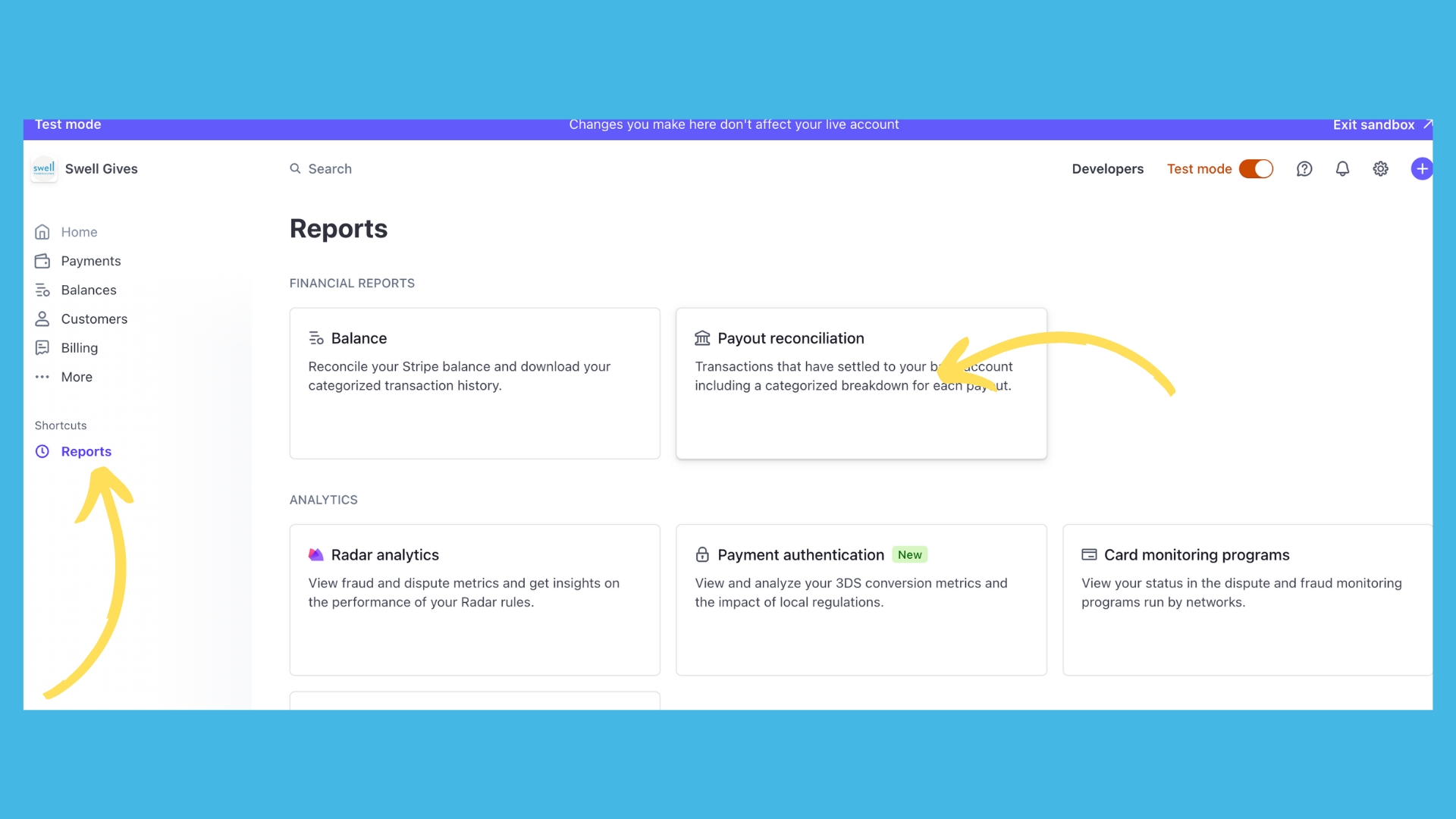The height and width of the screenshot is (819, 1456).
Task: Click the Search input field
Action: click(x=329, y=168)
